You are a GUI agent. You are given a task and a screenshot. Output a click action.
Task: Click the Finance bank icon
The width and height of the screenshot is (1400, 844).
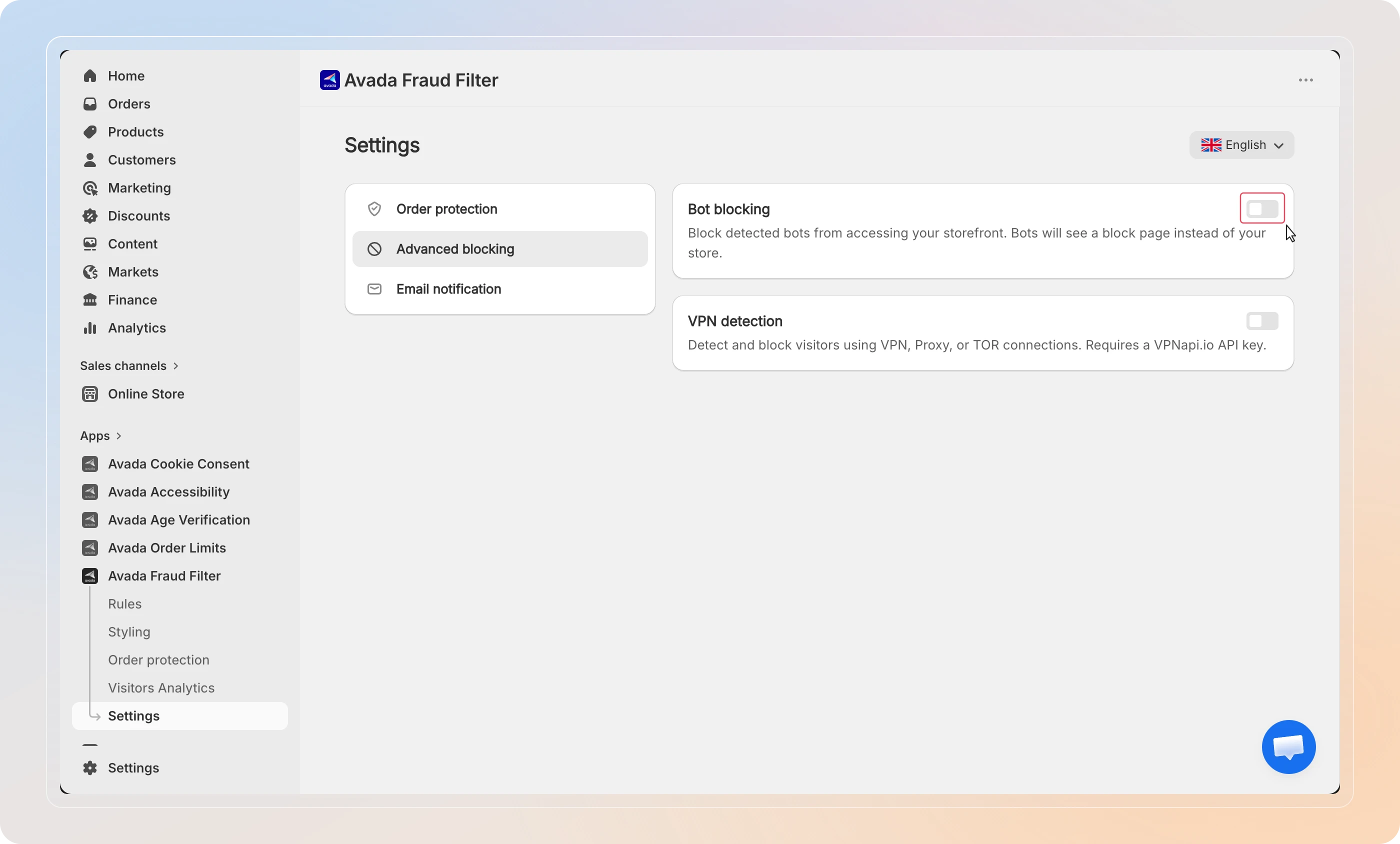click(90, 300)
